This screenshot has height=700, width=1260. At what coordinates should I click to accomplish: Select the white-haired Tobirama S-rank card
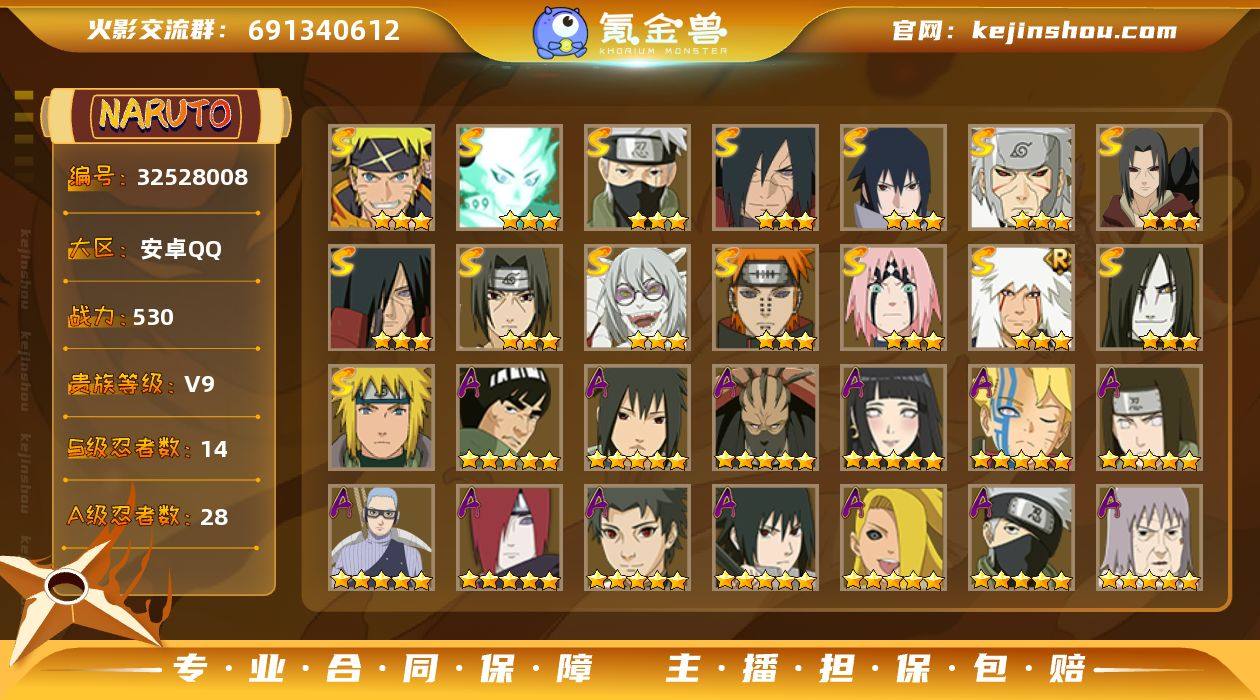[x=1021, y=178]
